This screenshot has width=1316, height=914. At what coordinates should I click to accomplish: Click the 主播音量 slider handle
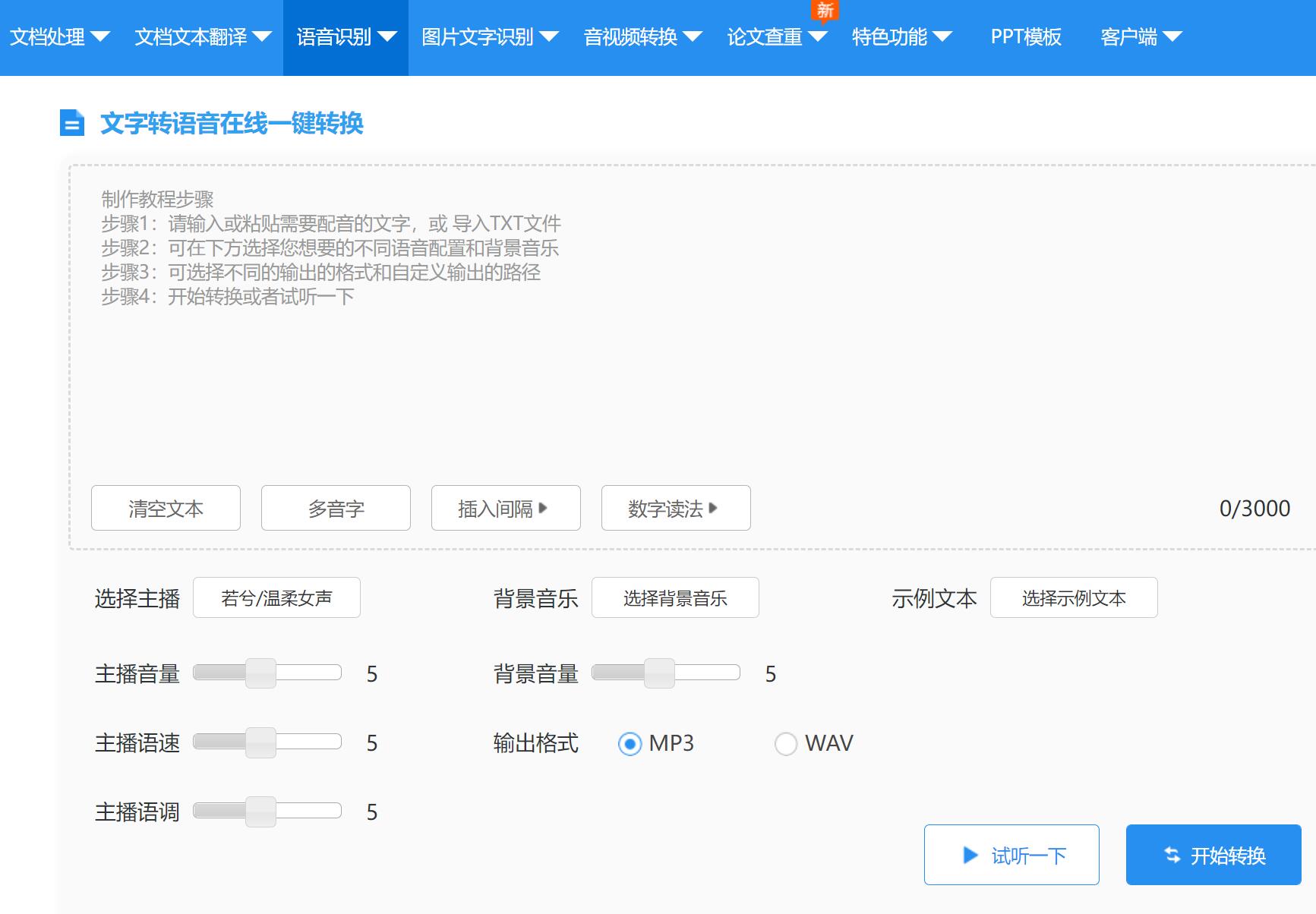[260, 673]
